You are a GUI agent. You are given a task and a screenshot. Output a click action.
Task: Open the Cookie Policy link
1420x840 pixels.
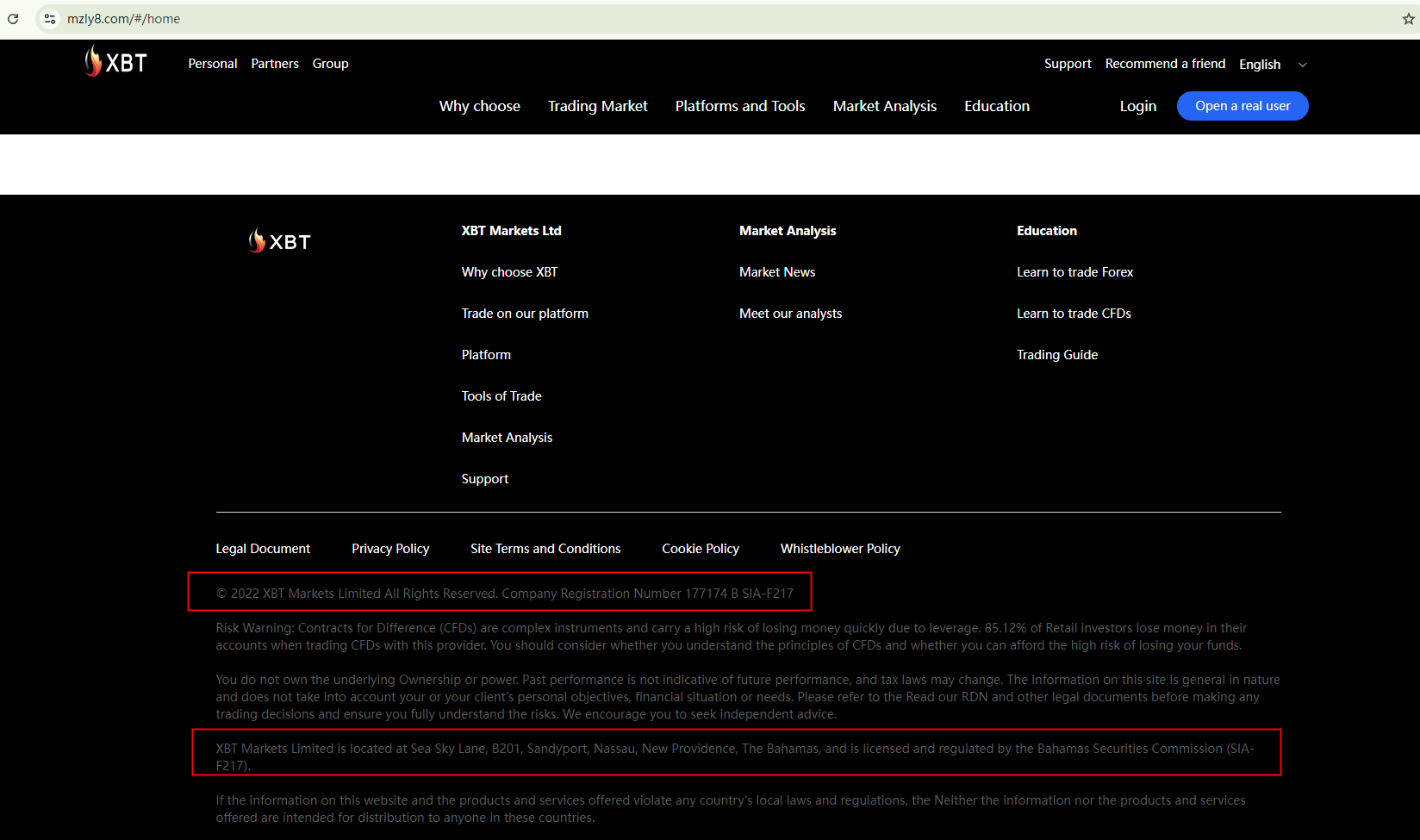point(701,549)
